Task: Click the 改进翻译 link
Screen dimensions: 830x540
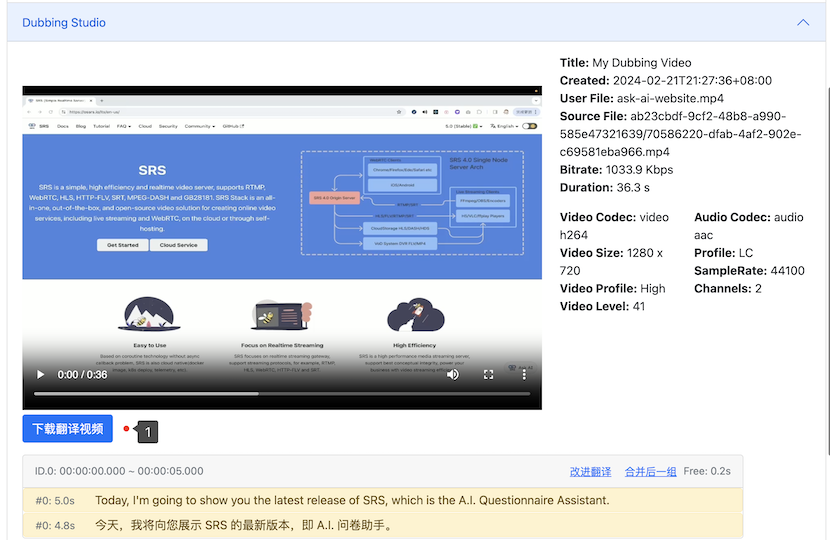Action: coord(590,471)
